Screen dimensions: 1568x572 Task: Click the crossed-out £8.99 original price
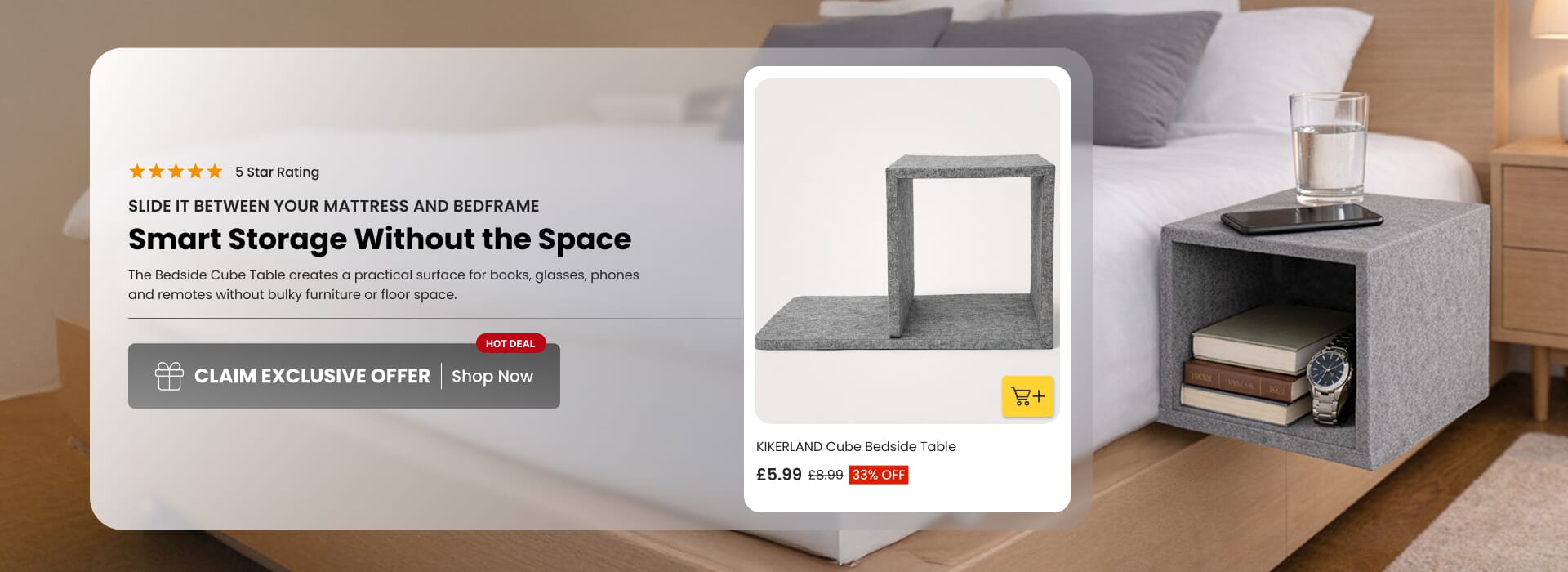click(x=826, y=475)
